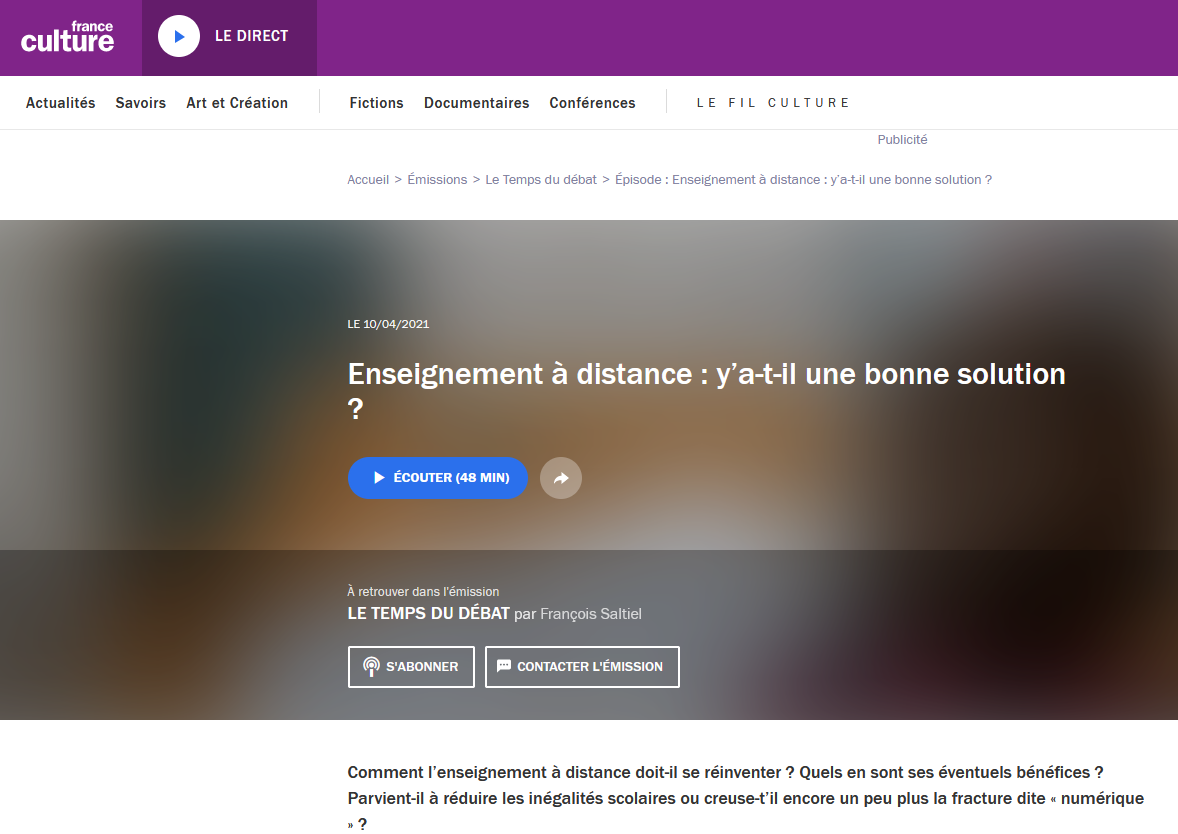Subscribe with the S'ABONNER button

(411, 666)
